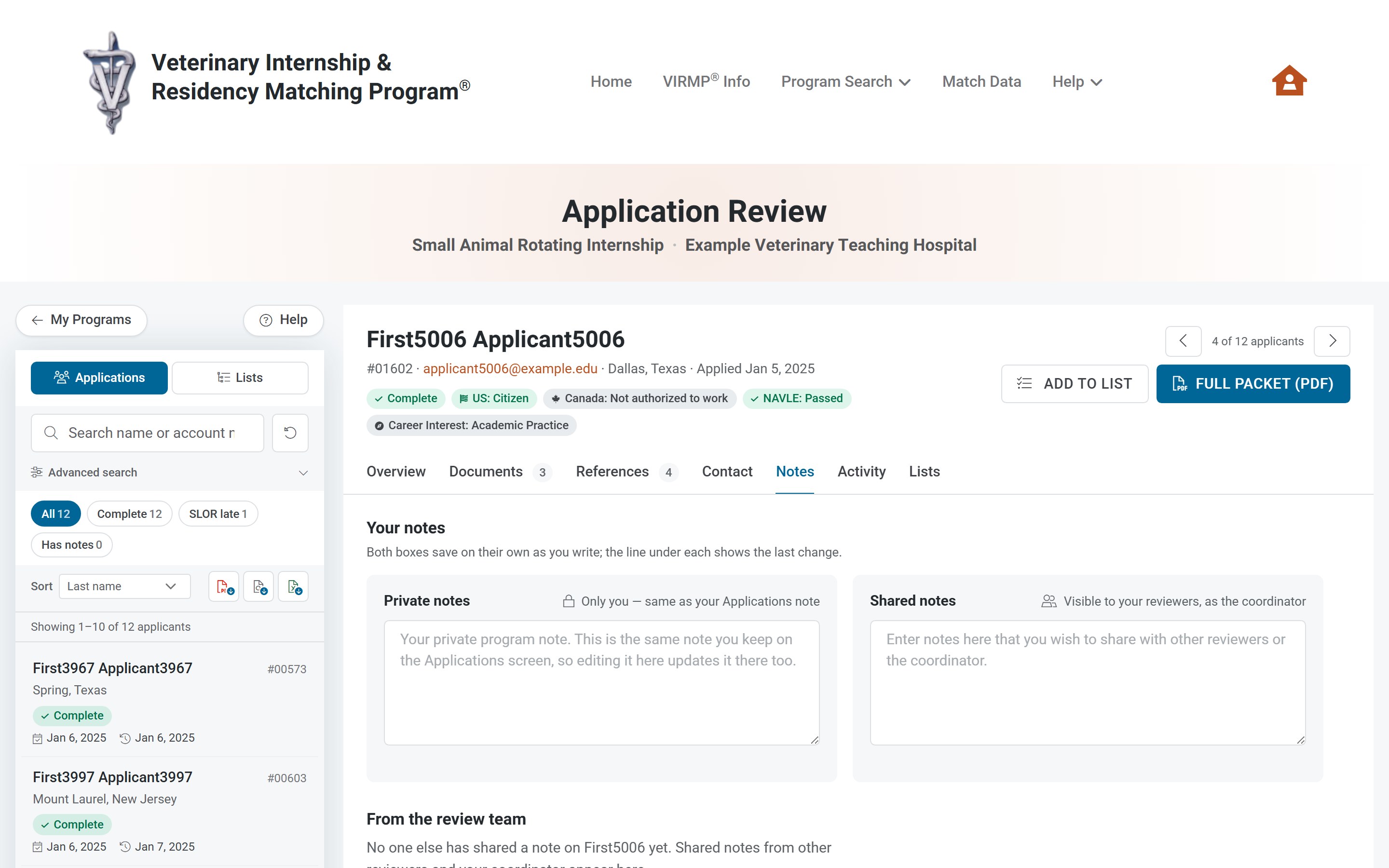Image resolution: width=1389 pixels, height=868 pixels.
Task: Switch to the Overview tab
Action: [396, 472]
